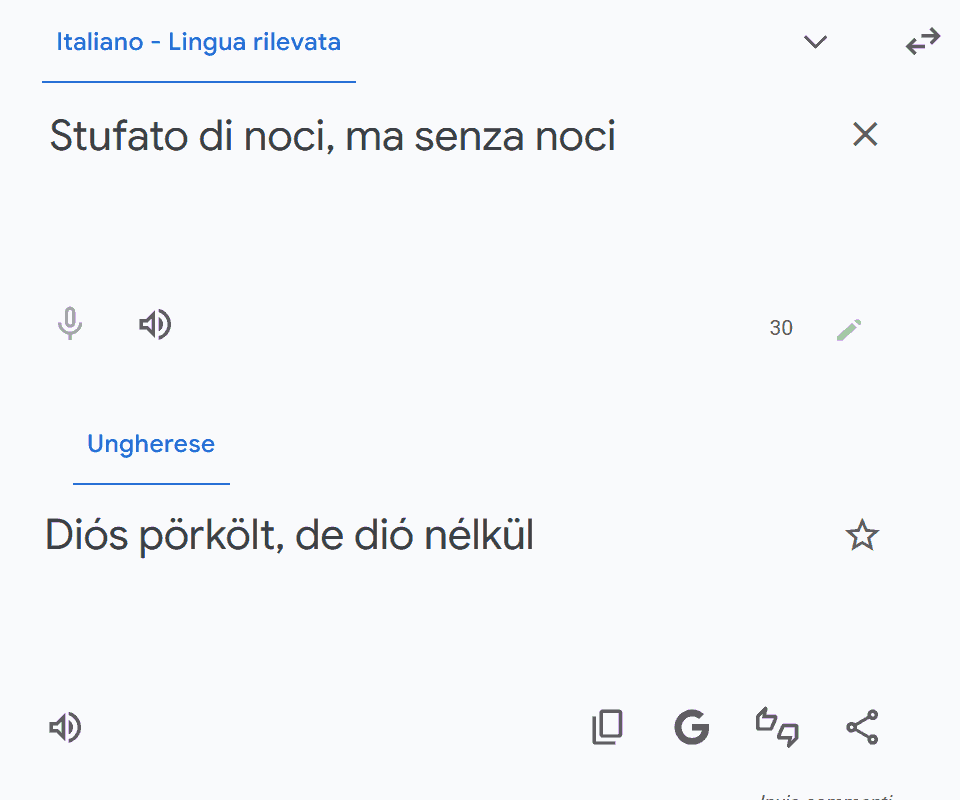Swap the source and target languages
The image size is (960, 800).
point(923,42)
